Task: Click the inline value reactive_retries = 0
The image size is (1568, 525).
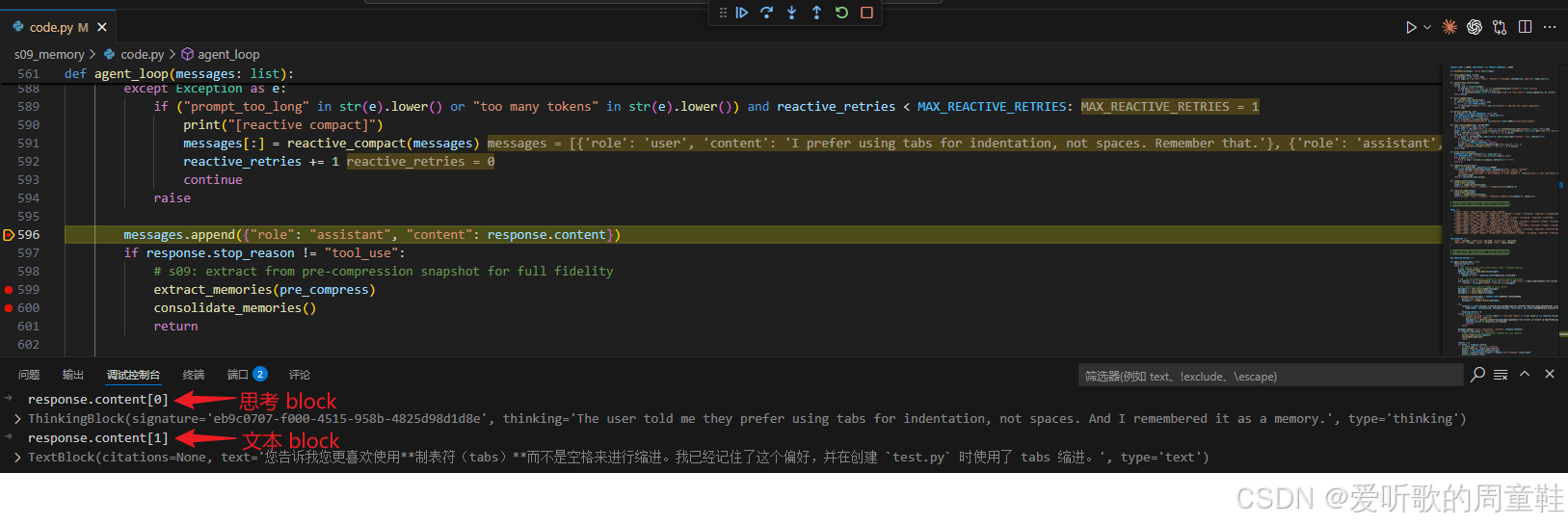Action: click(420, 161)
